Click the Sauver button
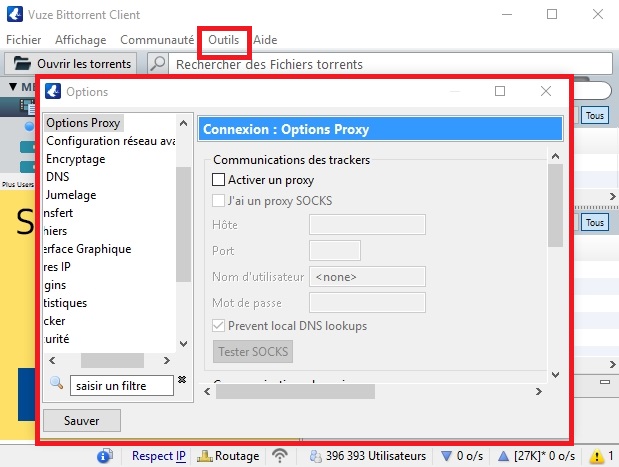 [82, 420]
